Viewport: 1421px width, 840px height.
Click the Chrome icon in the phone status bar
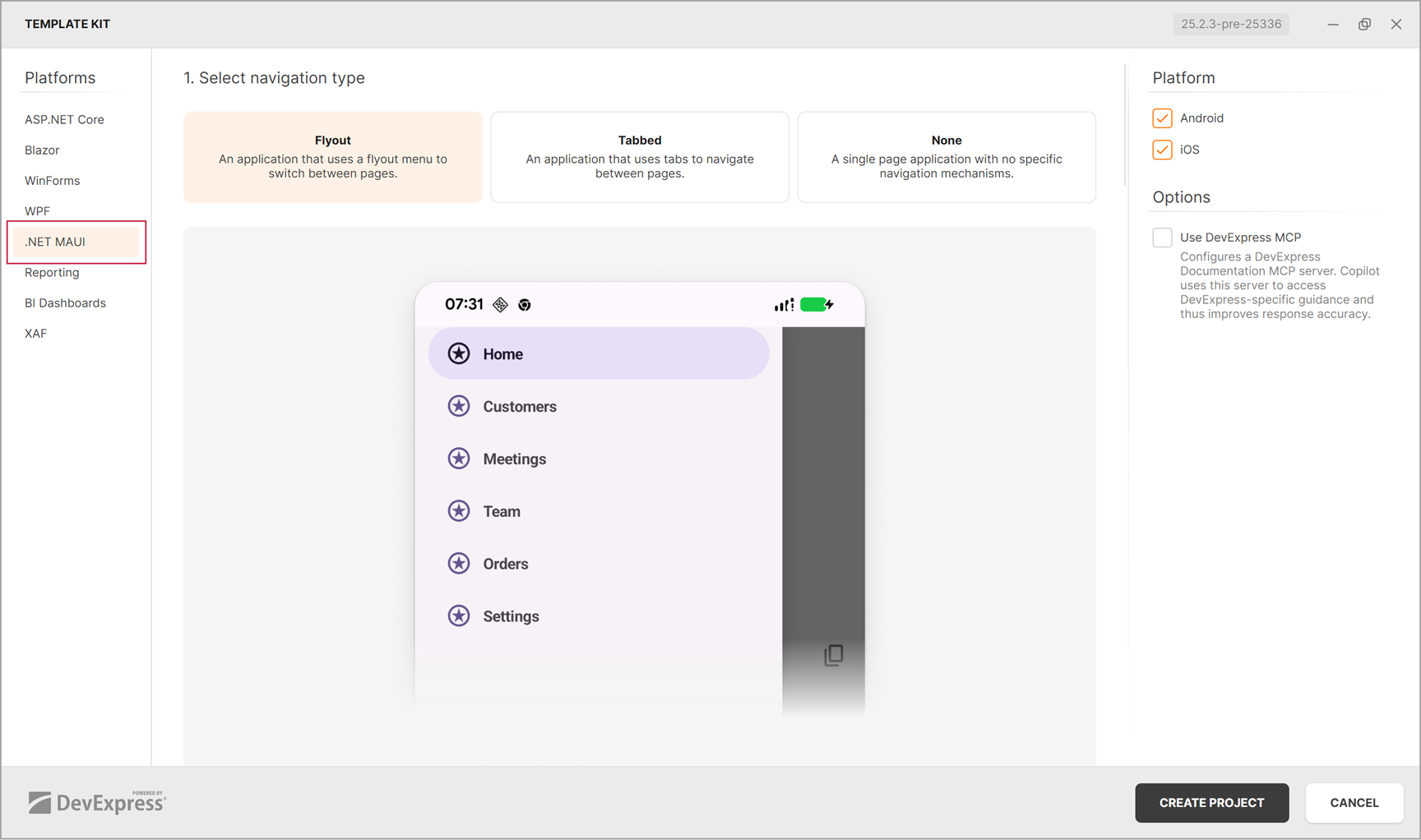coord(525,304)
